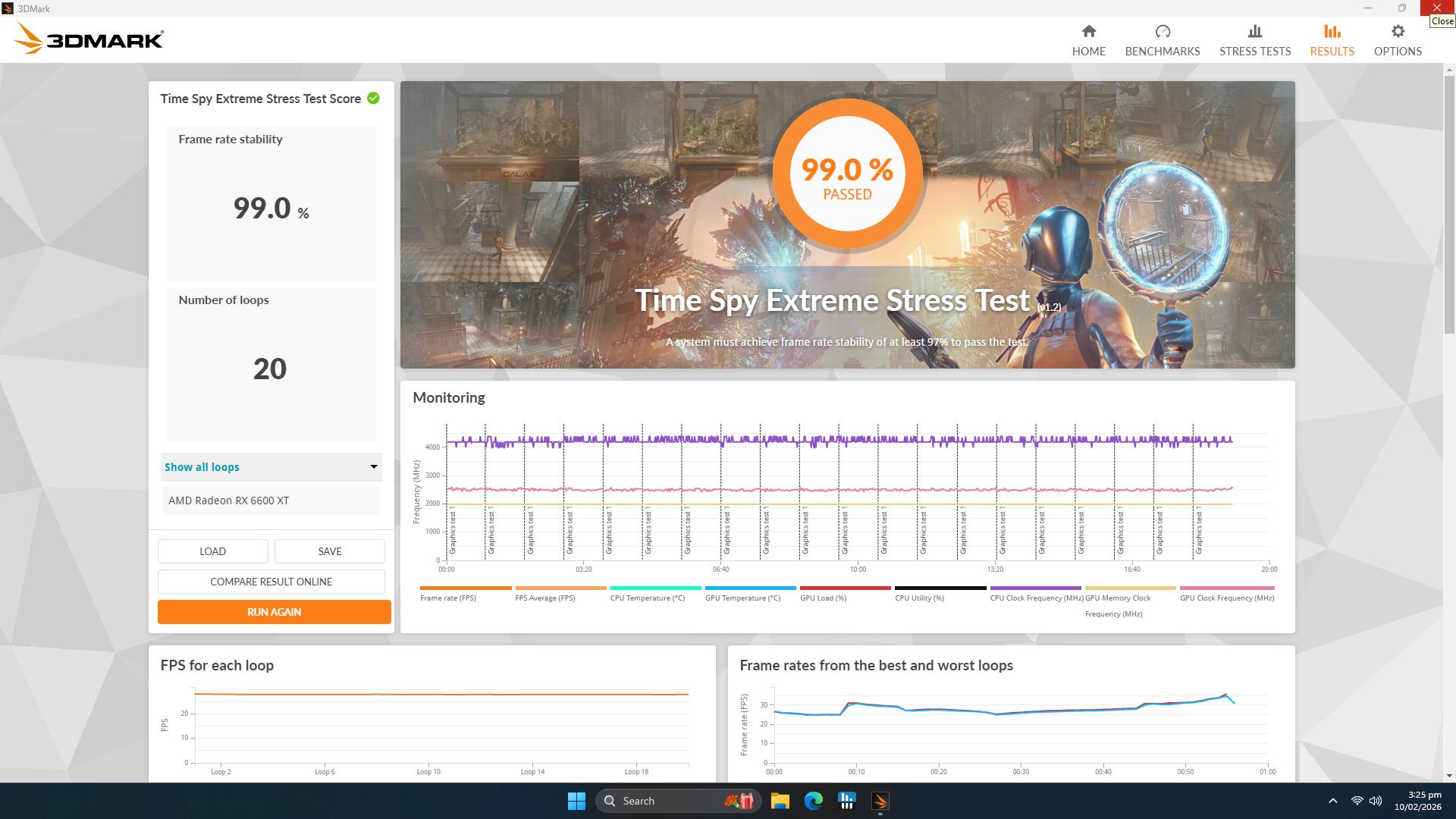Click the "Time Spy Extreme Stress Test Score" title

tap(260, 99)
